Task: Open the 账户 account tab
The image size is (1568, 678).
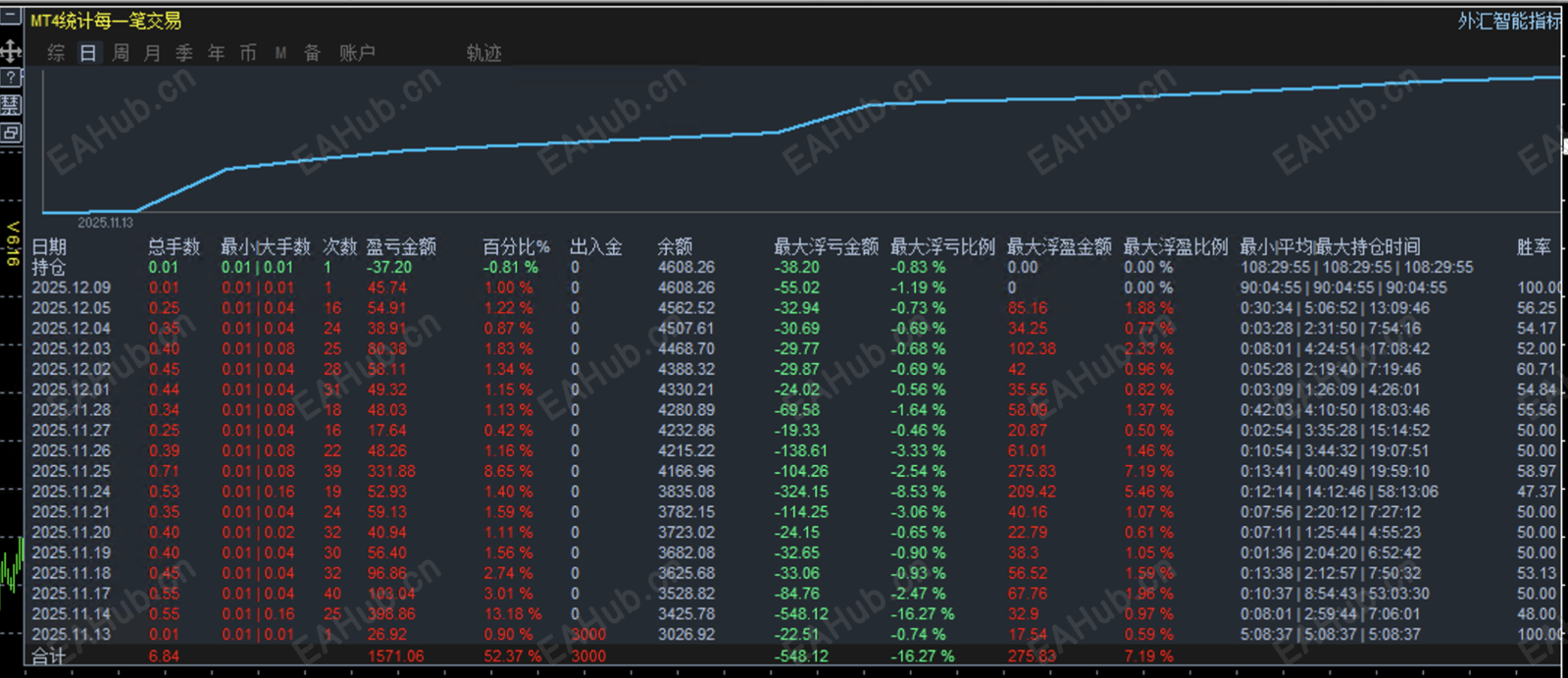Action: (357, 53)
